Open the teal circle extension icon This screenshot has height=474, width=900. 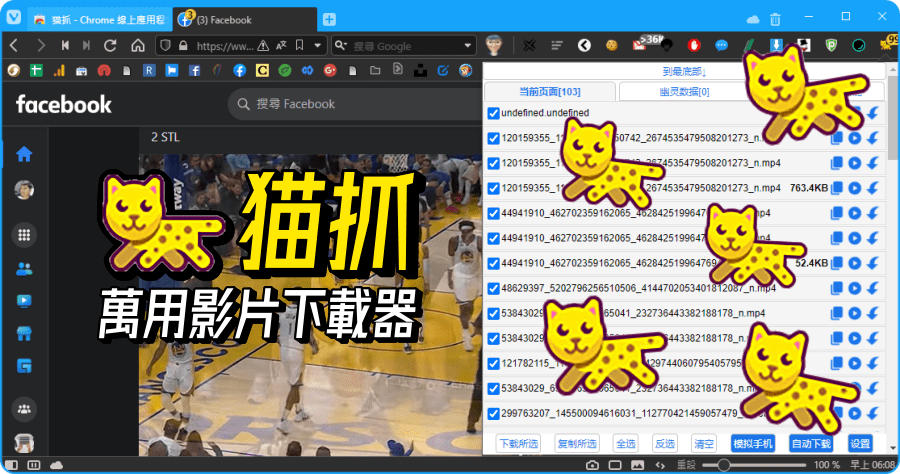(x=859, y=45)
